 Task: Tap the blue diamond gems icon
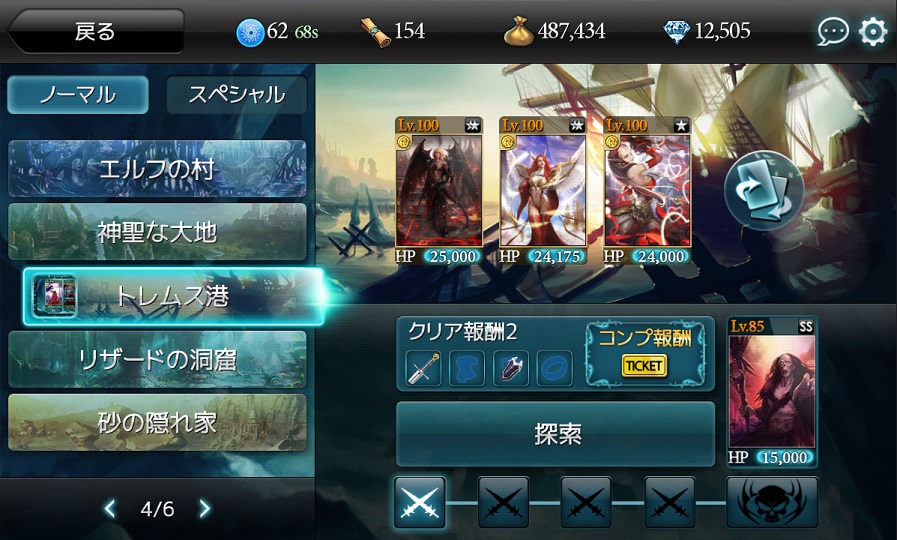[676, 31]
